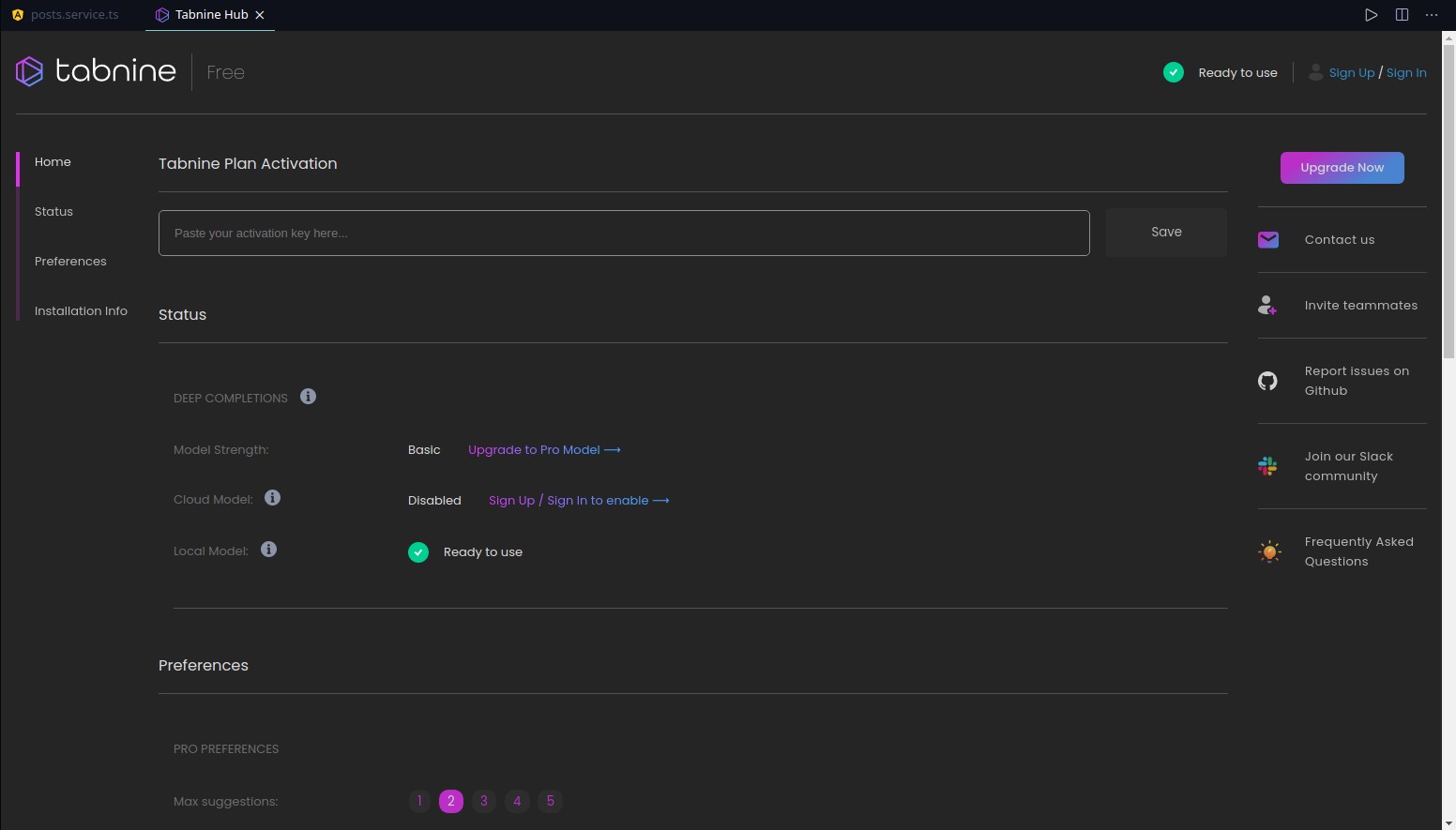Click the Tabnine Hub tab icon
Screen dimensions: 1456x830
(162, 15)
